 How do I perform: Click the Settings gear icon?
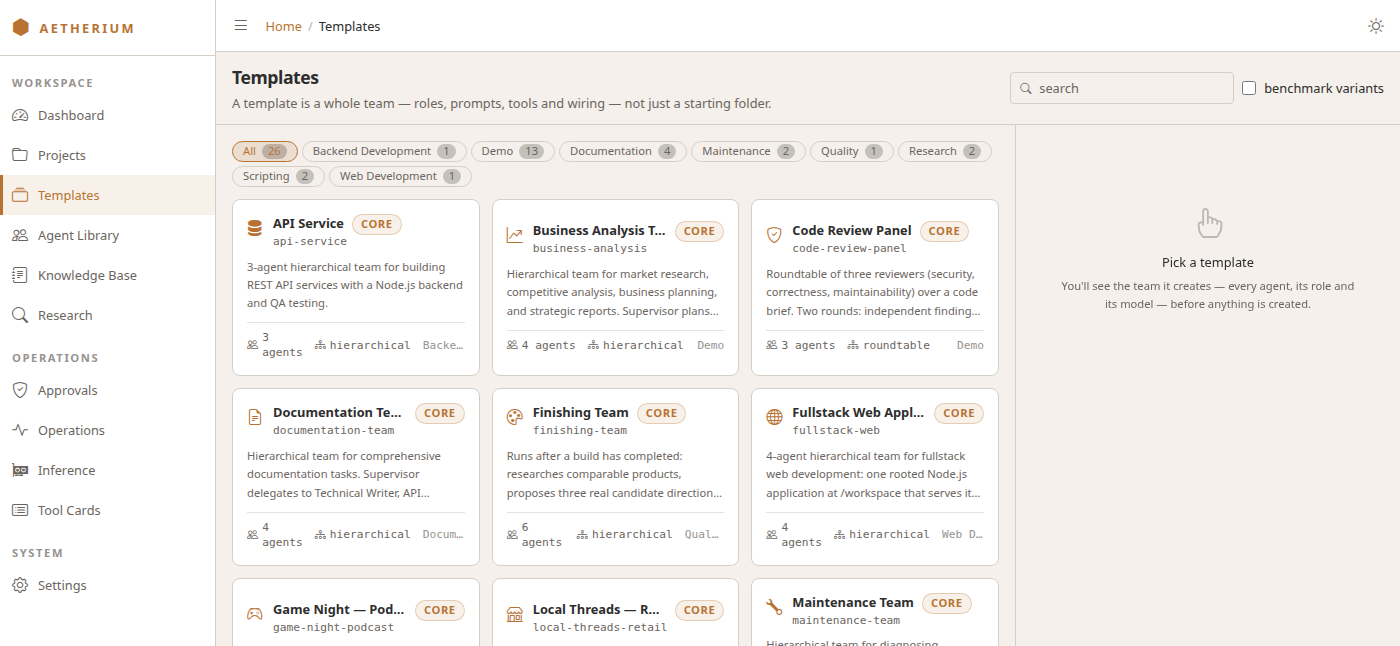tap(20, 585)
